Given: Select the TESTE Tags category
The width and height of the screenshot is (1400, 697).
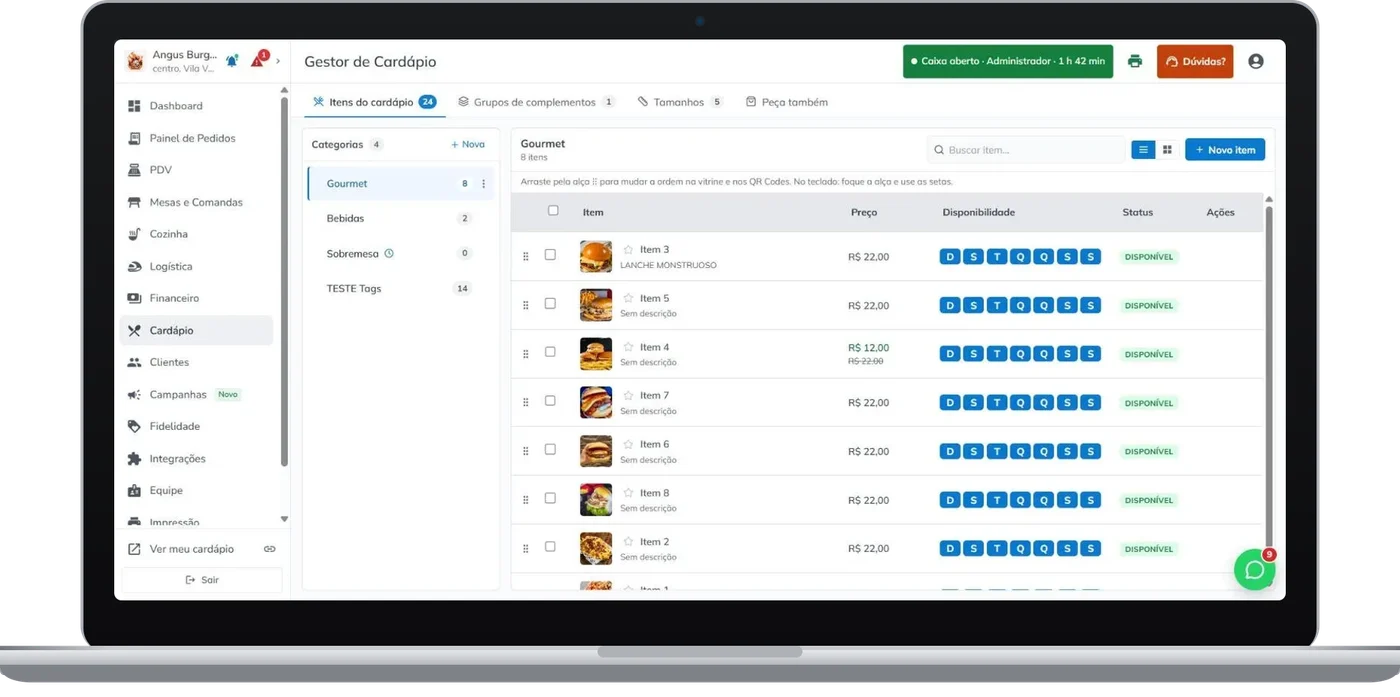Looking at the screenshot, I should 400,289.
